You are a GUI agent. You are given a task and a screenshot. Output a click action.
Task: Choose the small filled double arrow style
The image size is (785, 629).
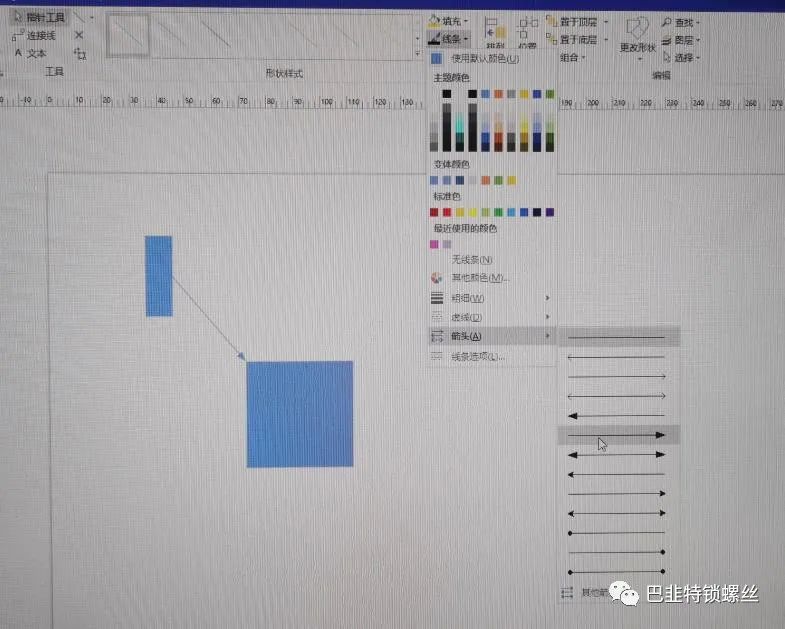[619, 513]
